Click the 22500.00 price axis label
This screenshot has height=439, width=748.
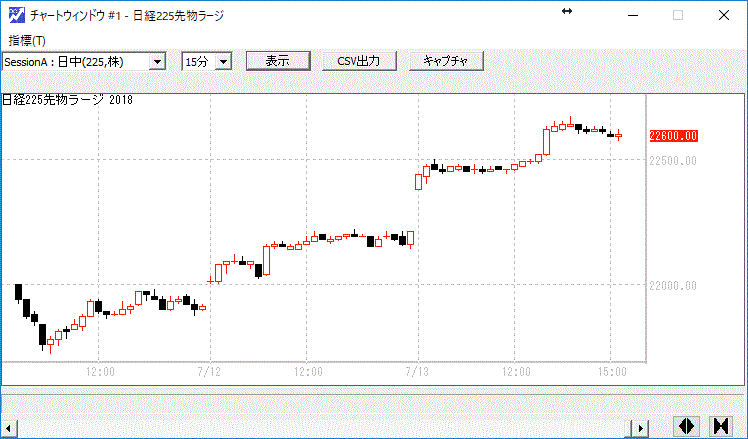pos(673,161)
